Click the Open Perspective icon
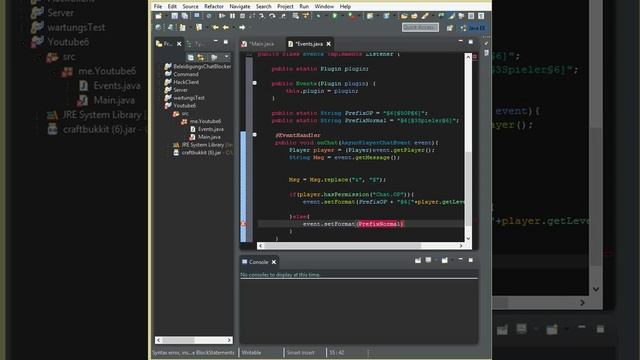640x360 pixels. 450,28
